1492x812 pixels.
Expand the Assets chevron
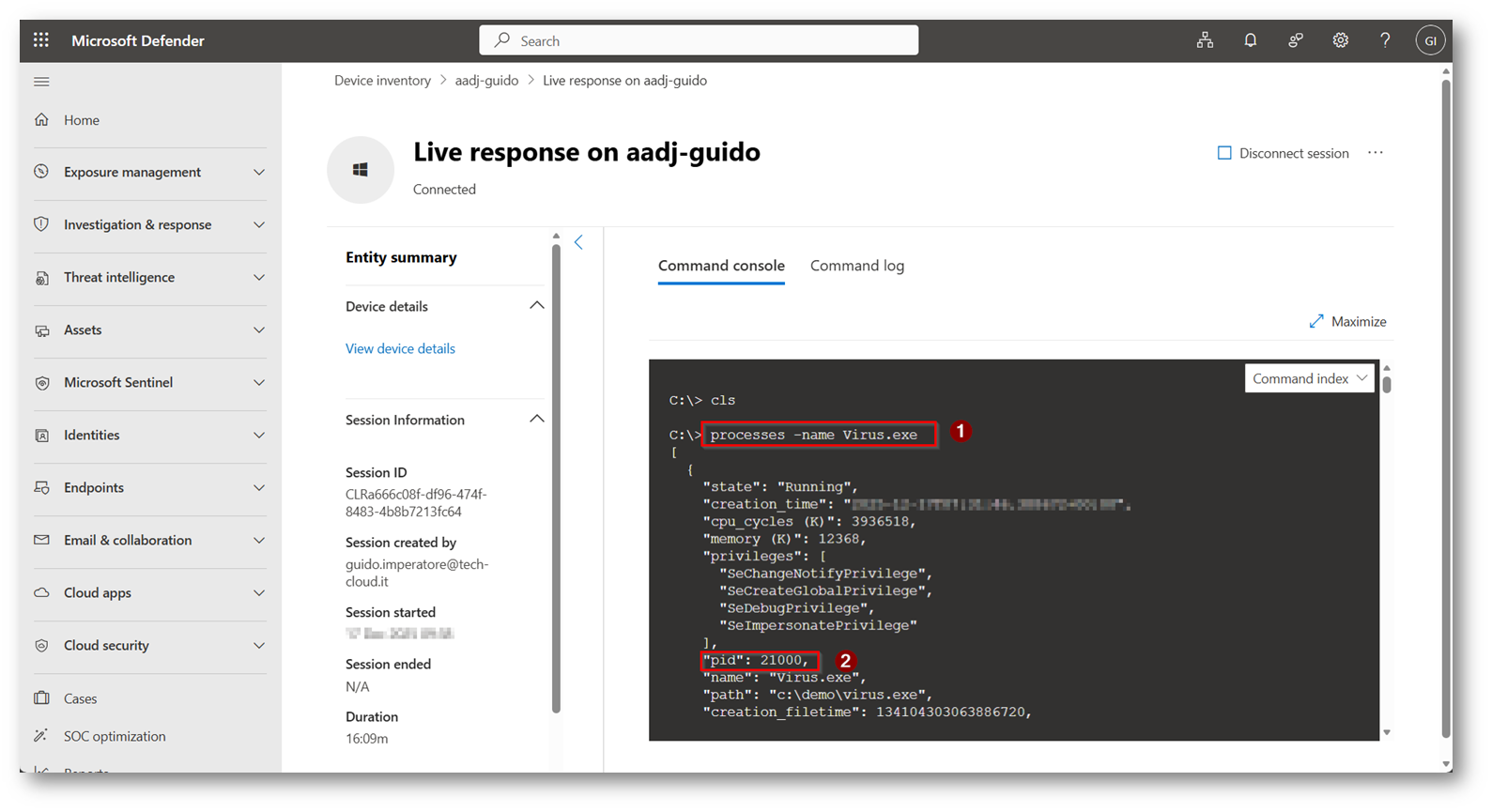click(x=259, y=329)
